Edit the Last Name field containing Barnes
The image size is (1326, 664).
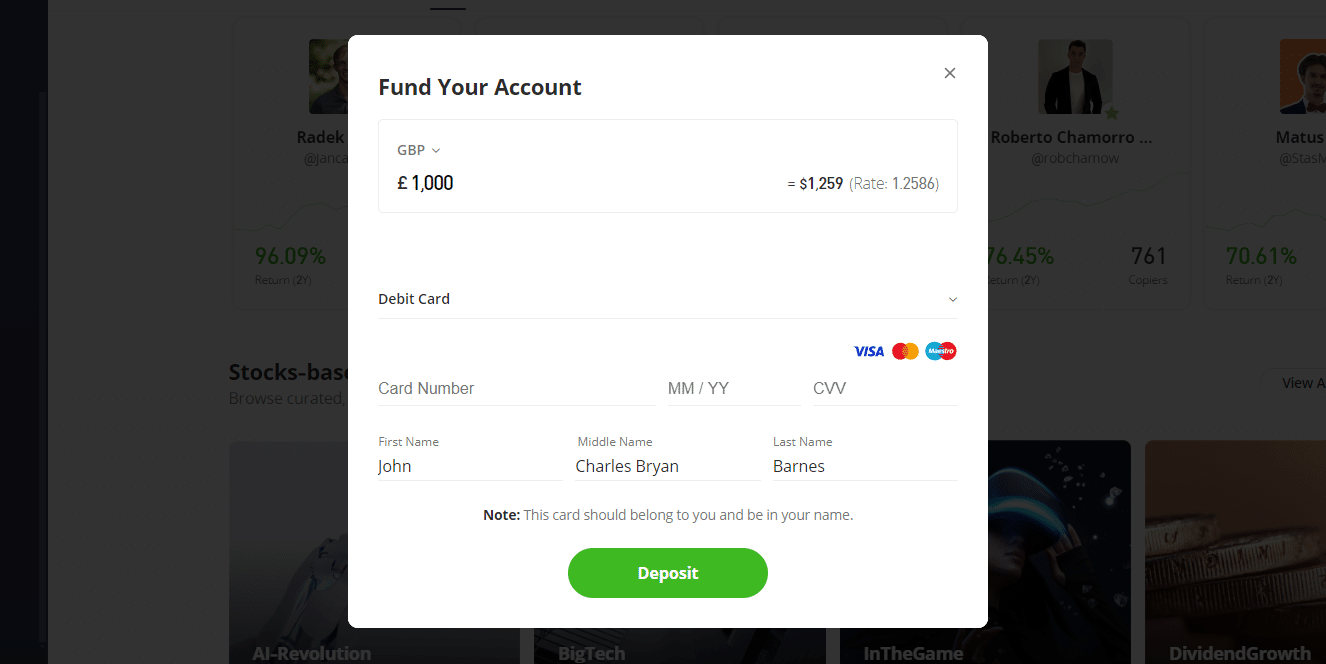click(864, 466)
